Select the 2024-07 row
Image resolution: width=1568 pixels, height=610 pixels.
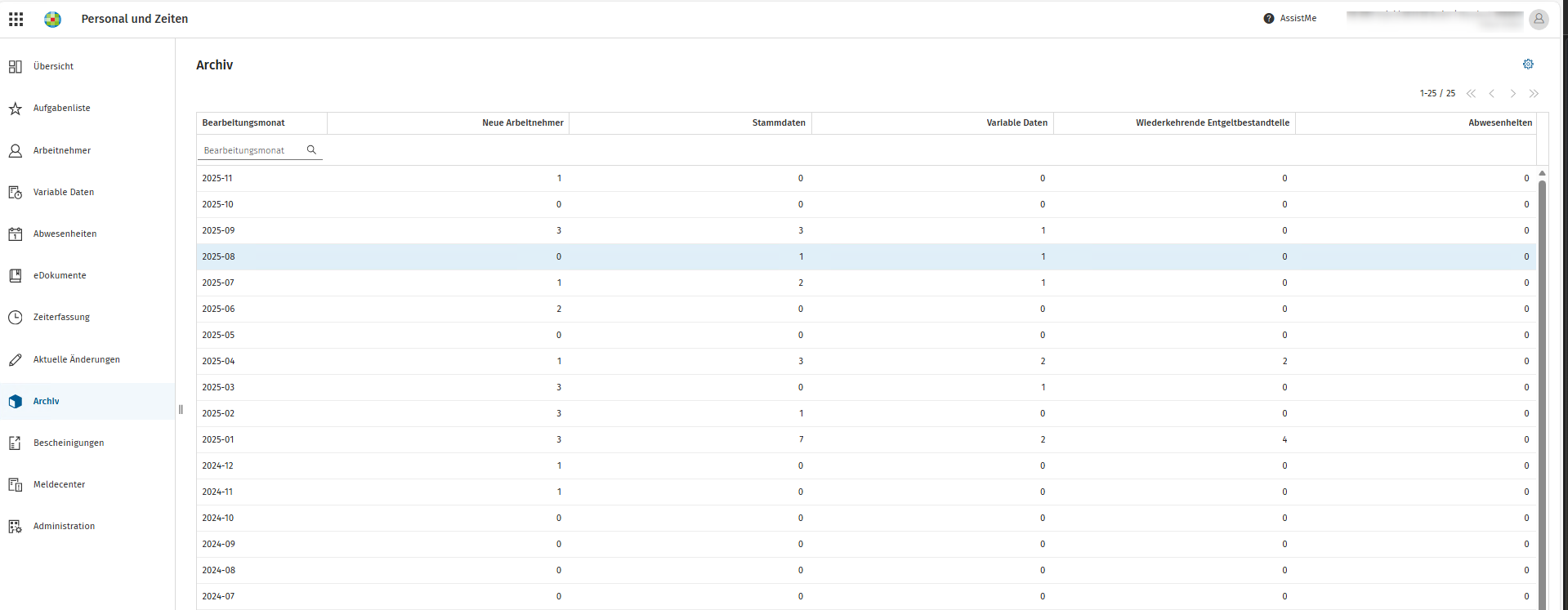point(866,596)
